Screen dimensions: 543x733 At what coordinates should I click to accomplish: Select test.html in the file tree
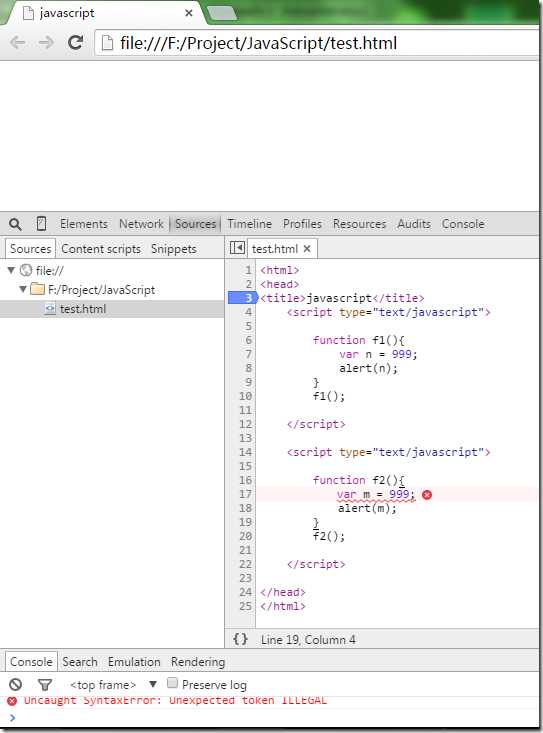[112, 309]
